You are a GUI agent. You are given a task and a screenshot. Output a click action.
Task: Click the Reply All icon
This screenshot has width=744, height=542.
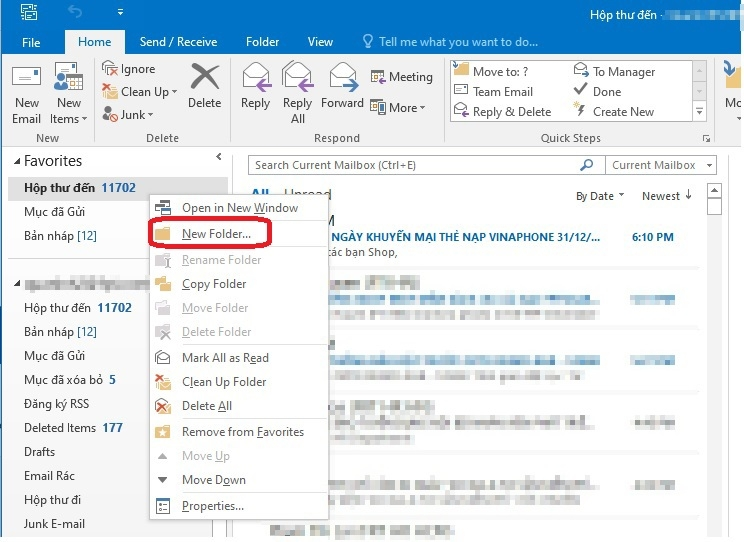(x=298, y=78)
